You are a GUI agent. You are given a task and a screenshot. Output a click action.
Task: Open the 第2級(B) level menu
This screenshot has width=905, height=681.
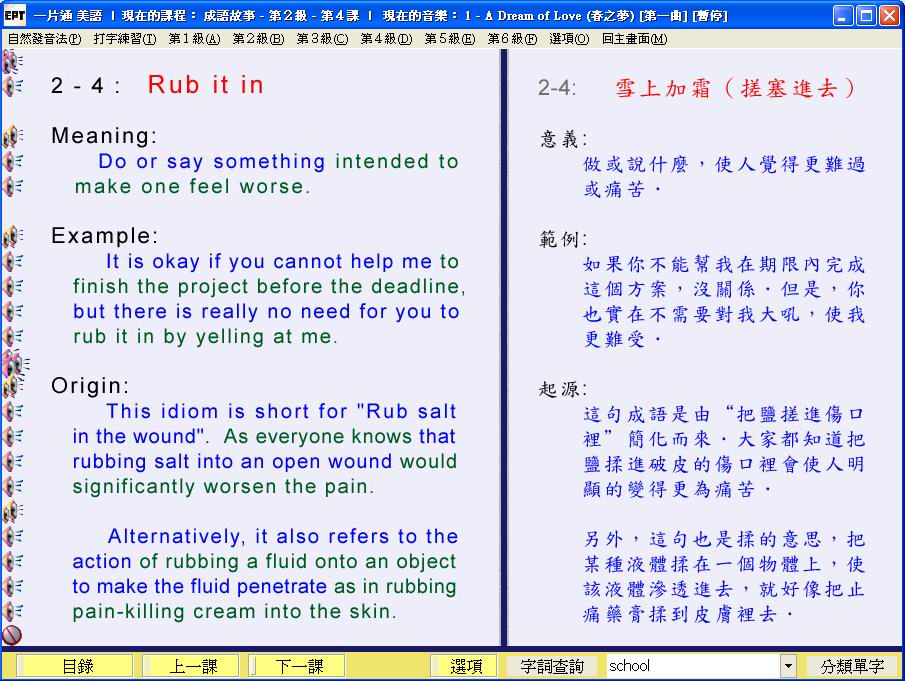click(257, 39)
